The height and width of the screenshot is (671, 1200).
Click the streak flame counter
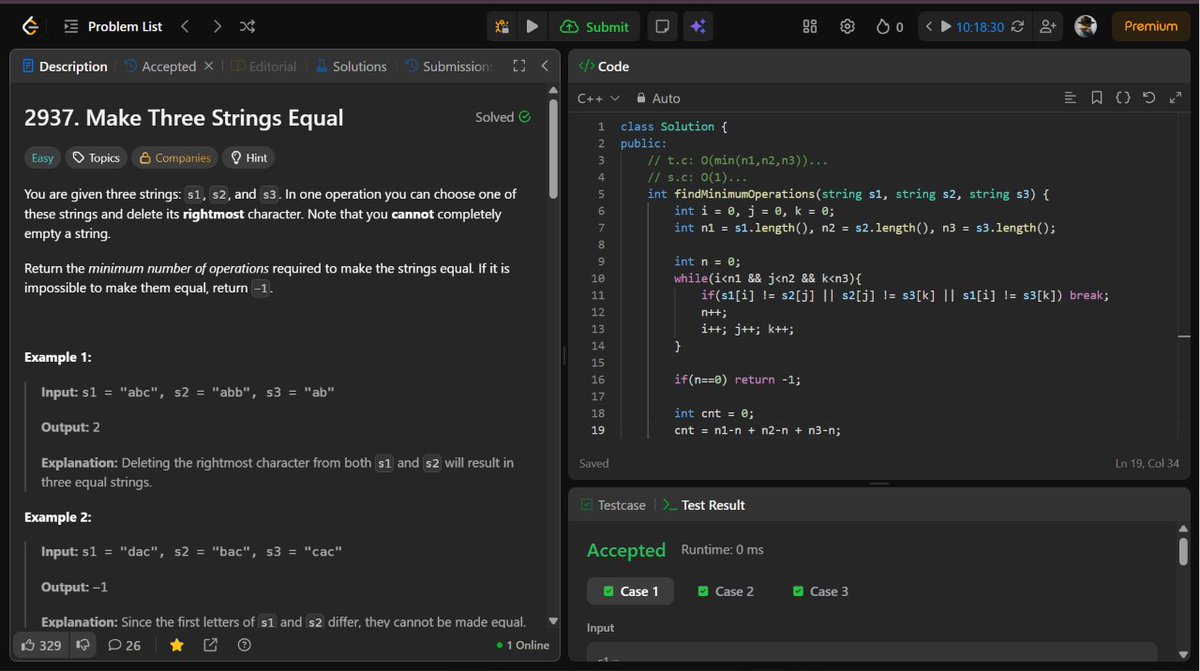click(x=889, y=27)
